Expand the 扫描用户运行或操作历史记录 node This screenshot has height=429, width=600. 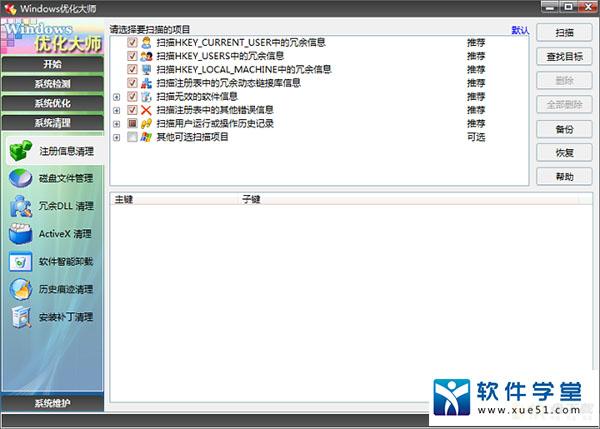[x=117, y=124]
